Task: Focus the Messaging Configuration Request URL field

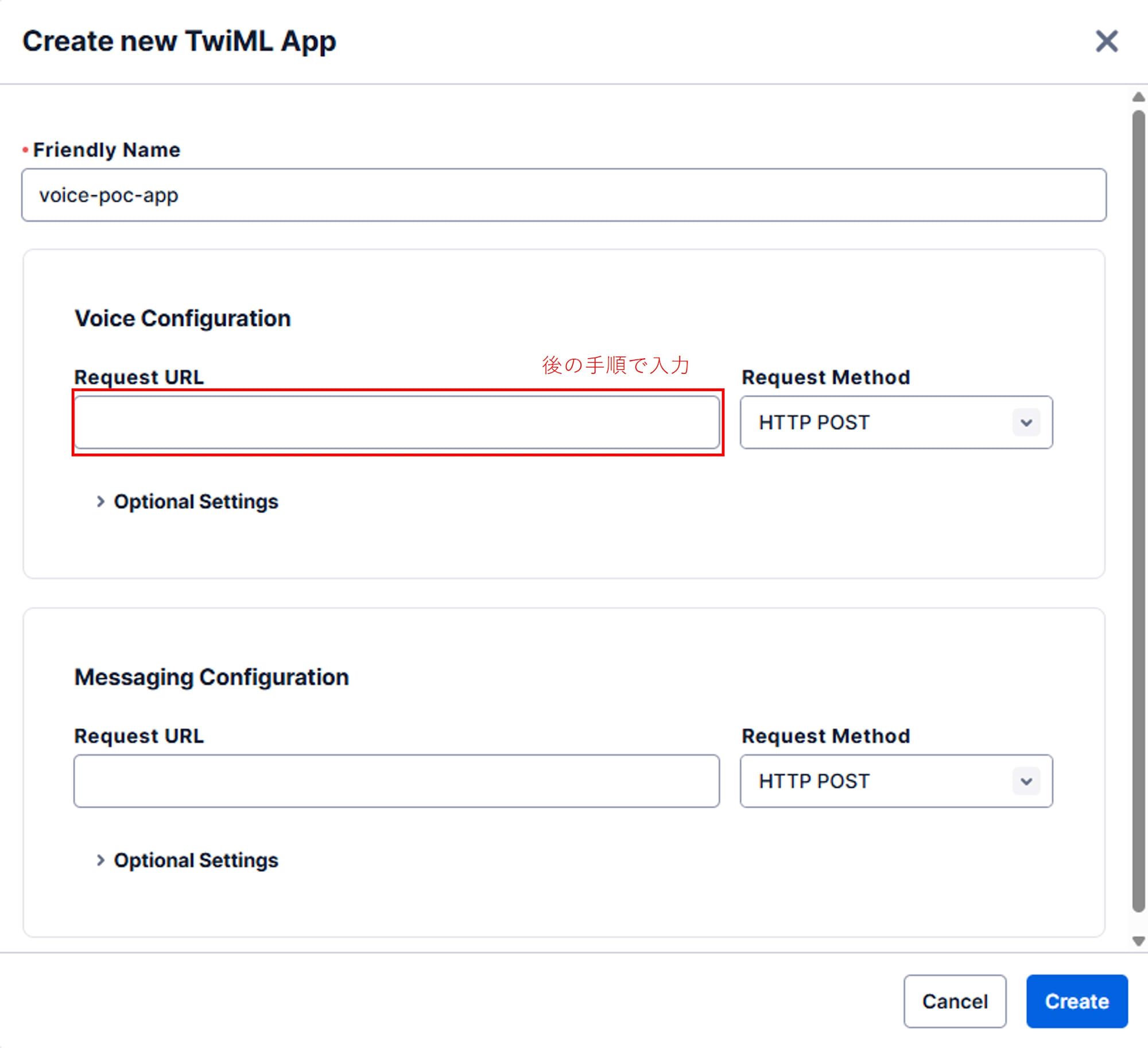Action: pos(397,781)
